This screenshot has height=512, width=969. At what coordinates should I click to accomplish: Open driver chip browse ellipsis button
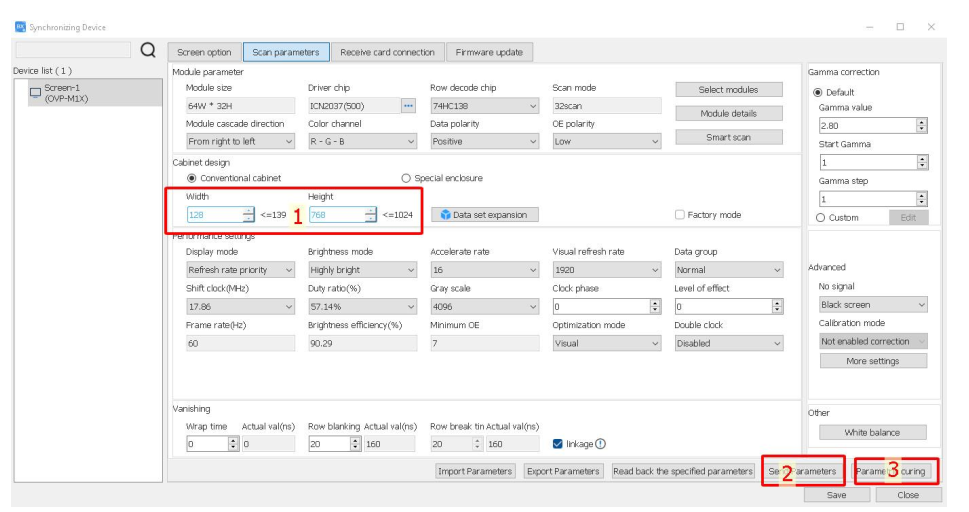pyautogui.click(x=408, y=105)
